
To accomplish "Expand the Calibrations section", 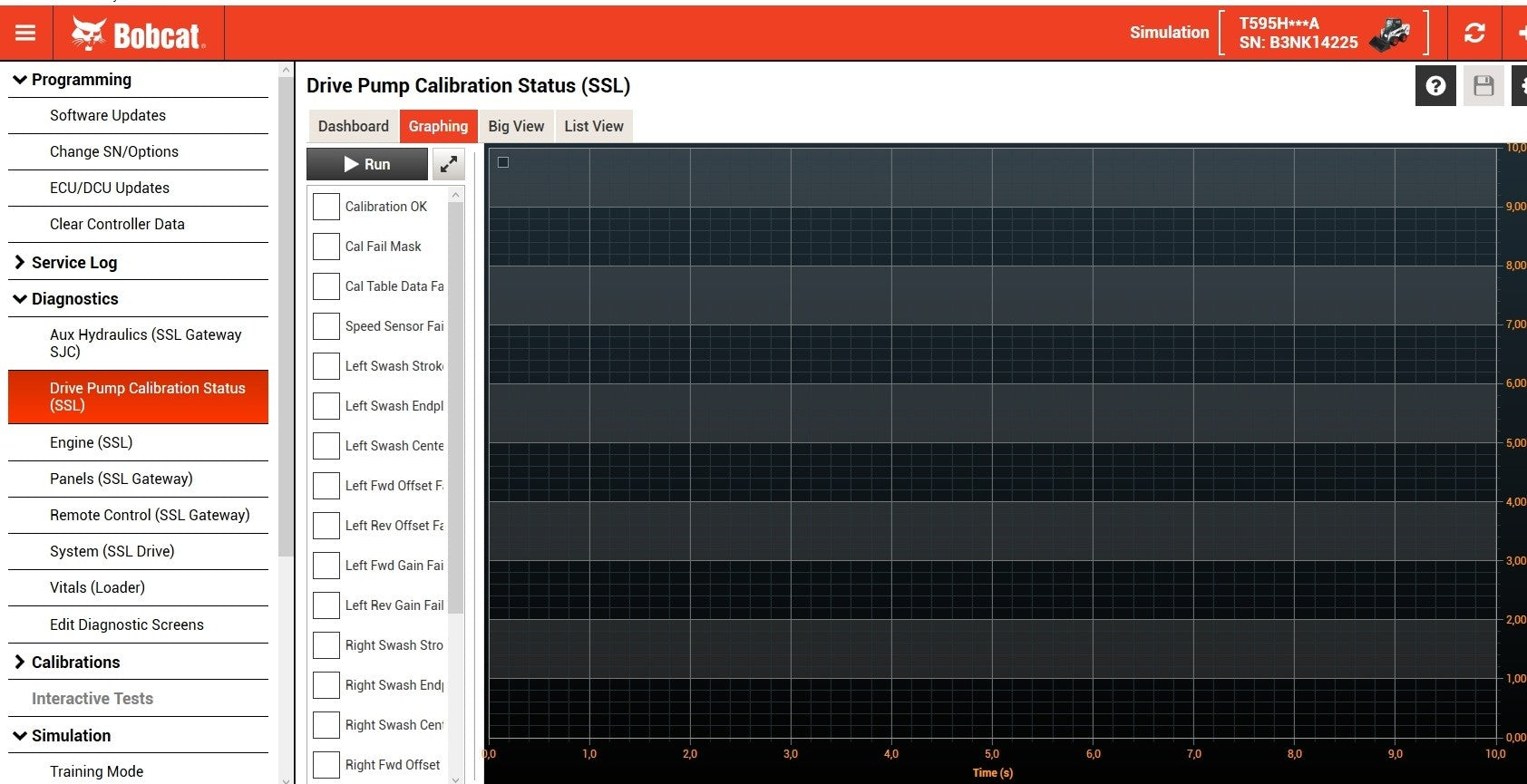I will [x=19, y=662].
